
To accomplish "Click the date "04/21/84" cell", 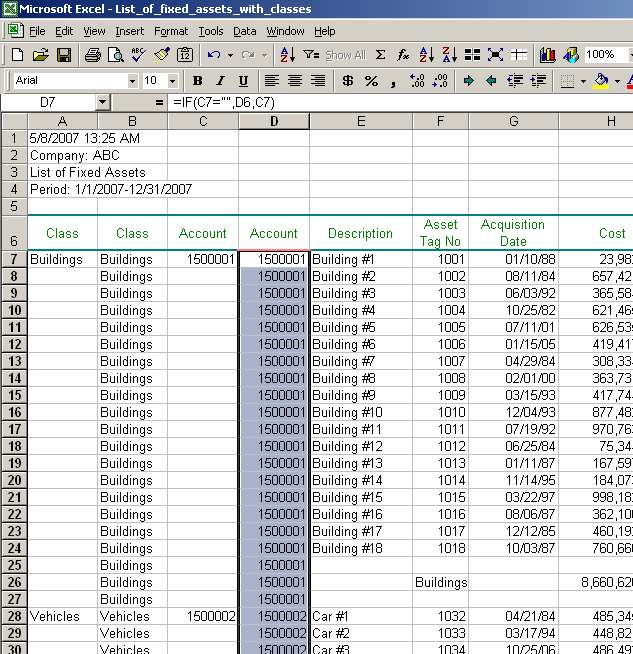I will coord(513,616).
